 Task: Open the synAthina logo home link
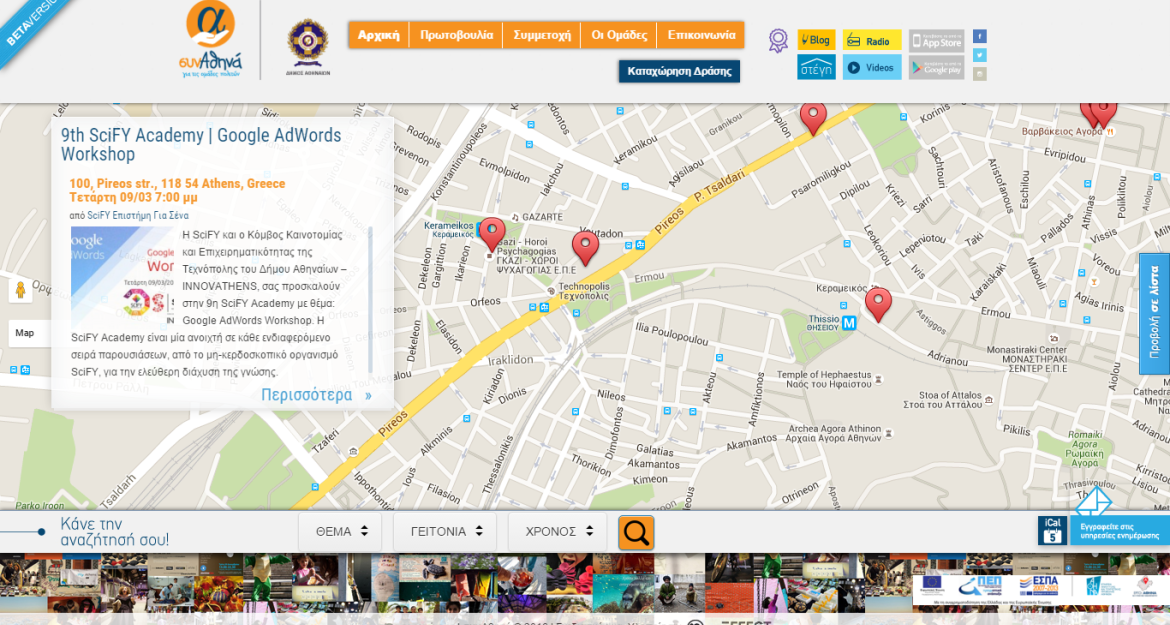210,40
